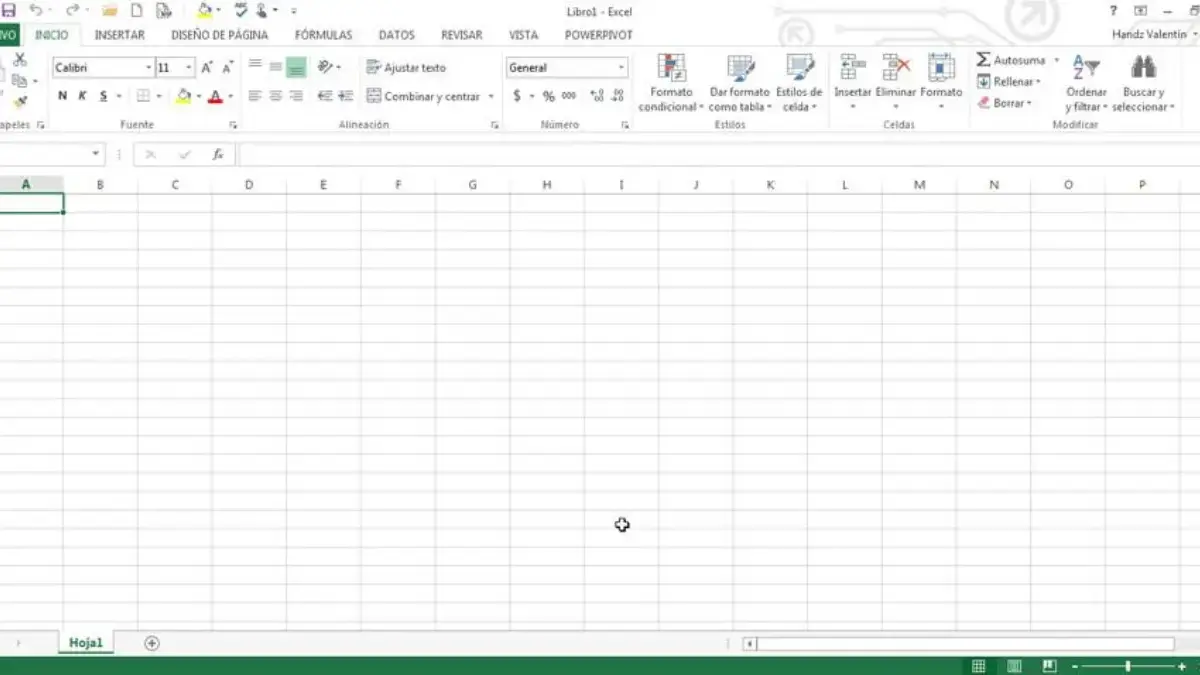Open the Formato cells menu

coord(941,82)
